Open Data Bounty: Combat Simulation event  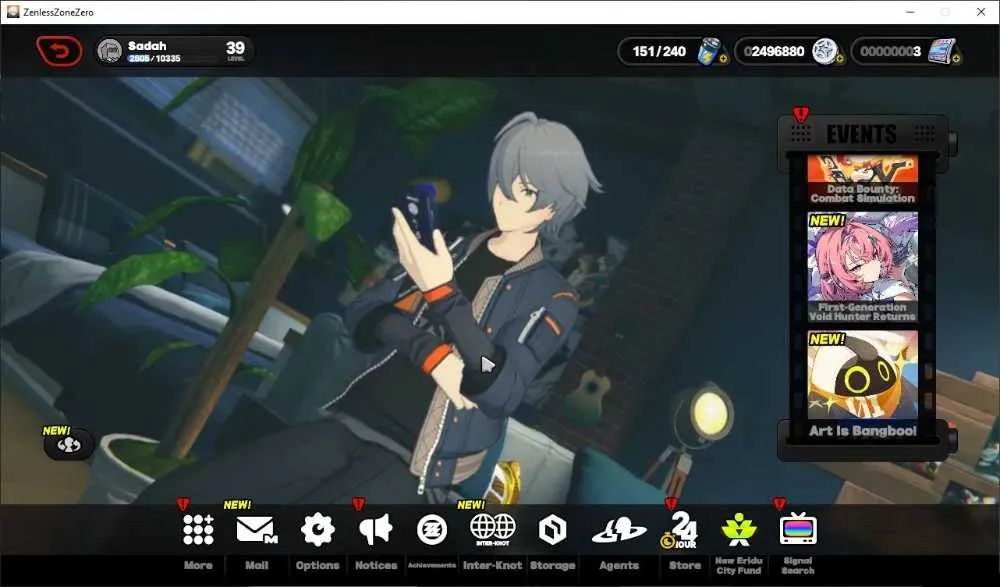pos(862,179)
